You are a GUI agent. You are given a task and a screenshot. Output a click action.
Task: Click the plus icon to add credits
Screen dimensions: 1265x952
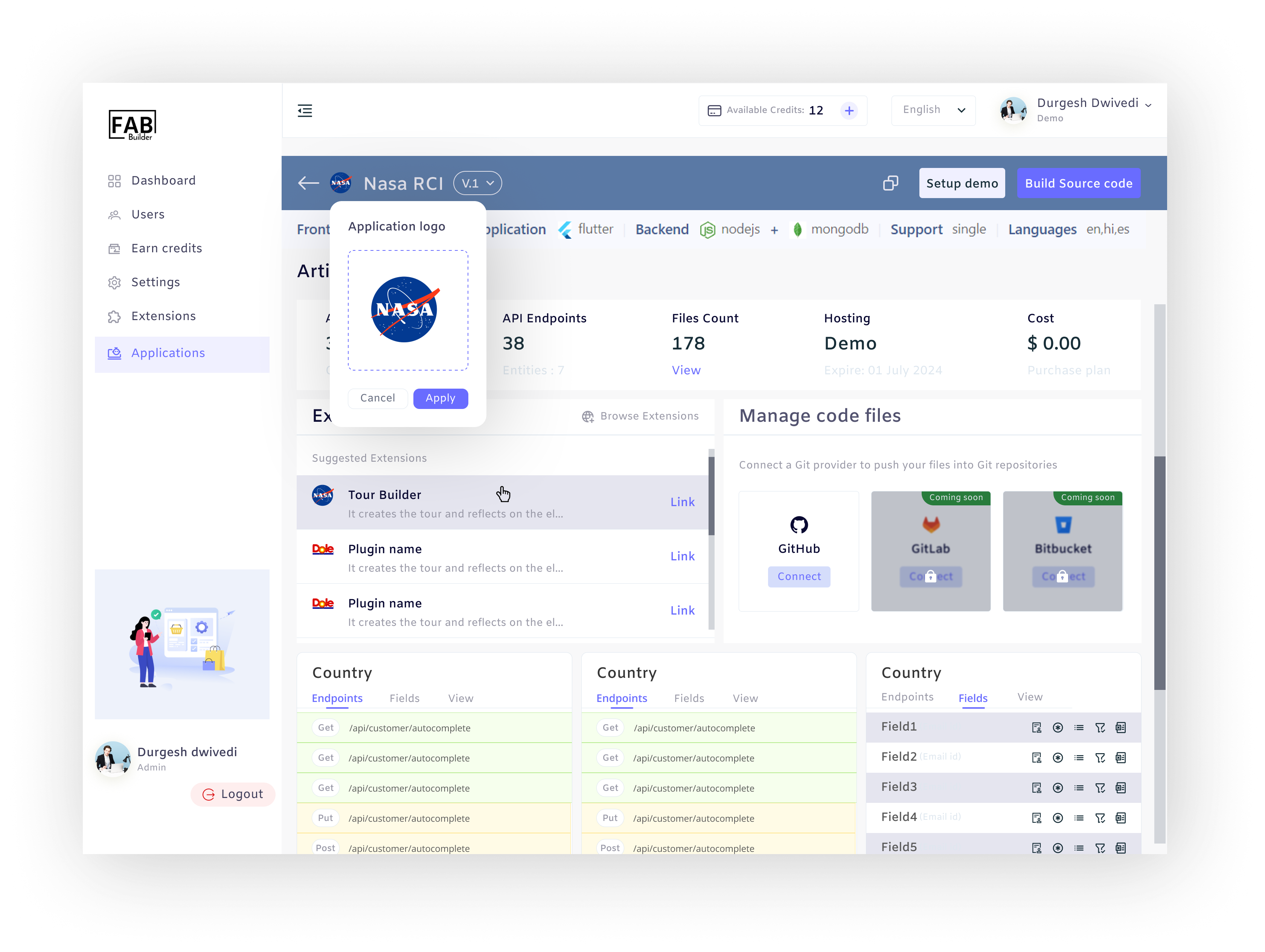[x=849, y=110]
